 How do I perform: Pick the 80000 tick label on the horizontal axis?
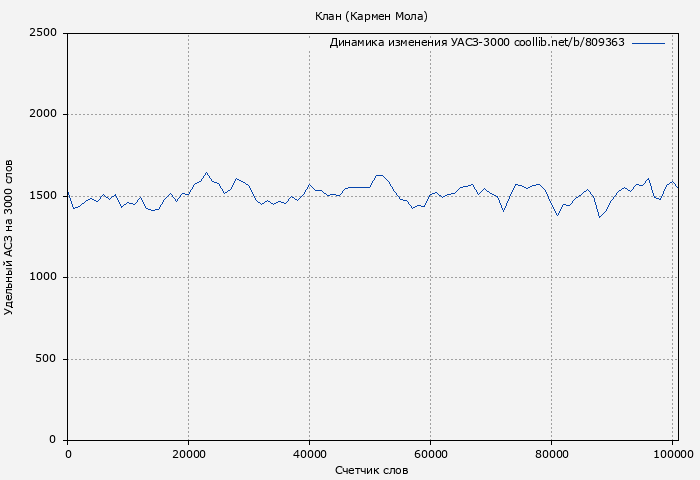(x=551, y=454)
